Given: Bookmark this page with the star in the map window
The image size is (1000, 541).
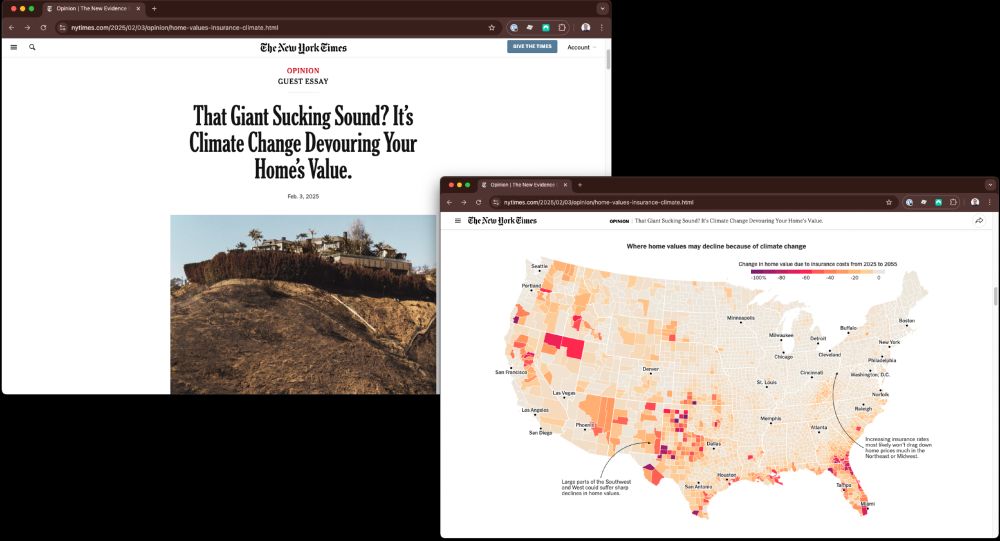Looking at the screenshot, I should pos(888,202).
